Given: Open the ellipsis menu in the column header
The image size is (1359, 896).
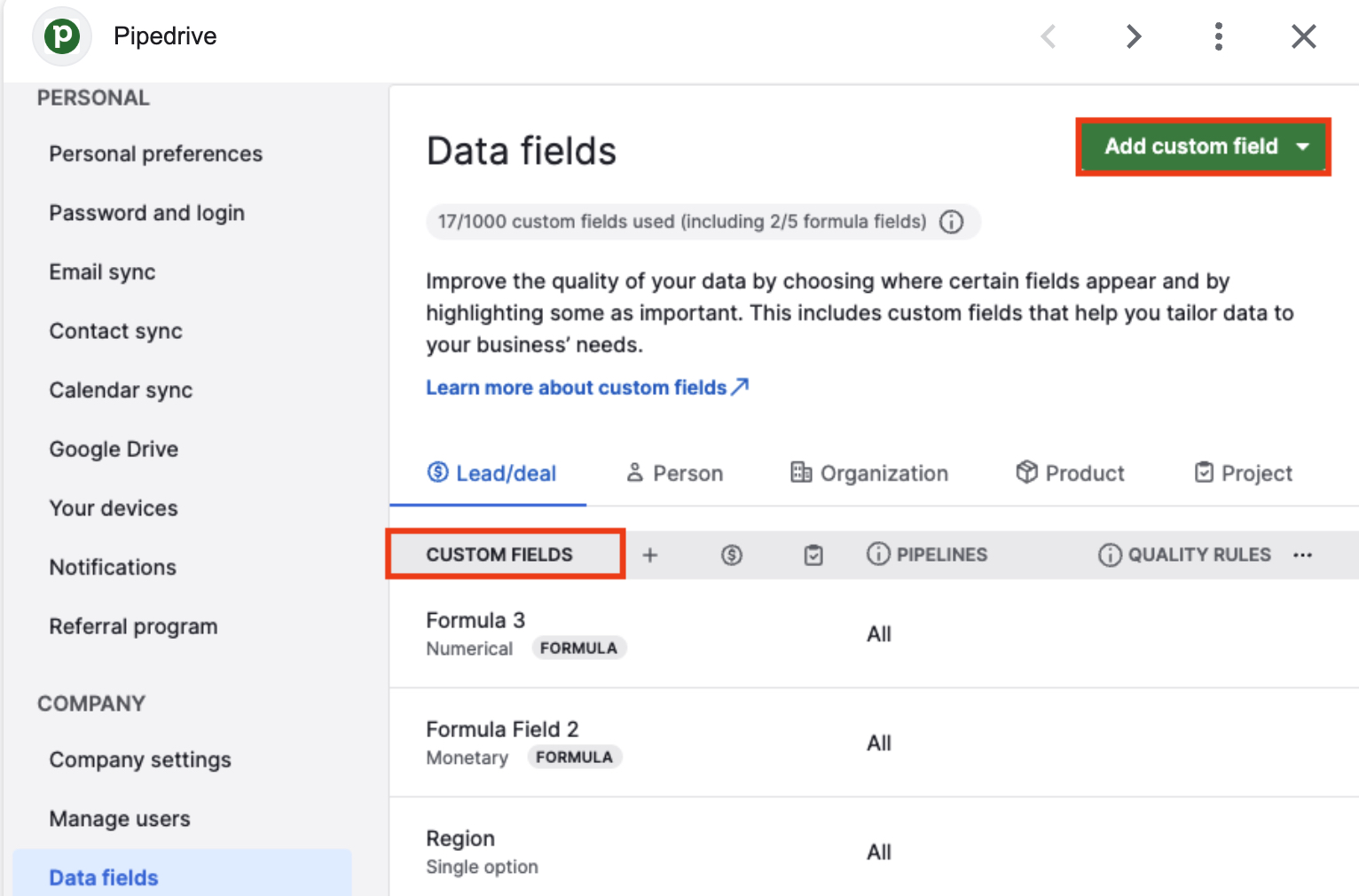Looking at the screenshot, I should pos(1302,554).
